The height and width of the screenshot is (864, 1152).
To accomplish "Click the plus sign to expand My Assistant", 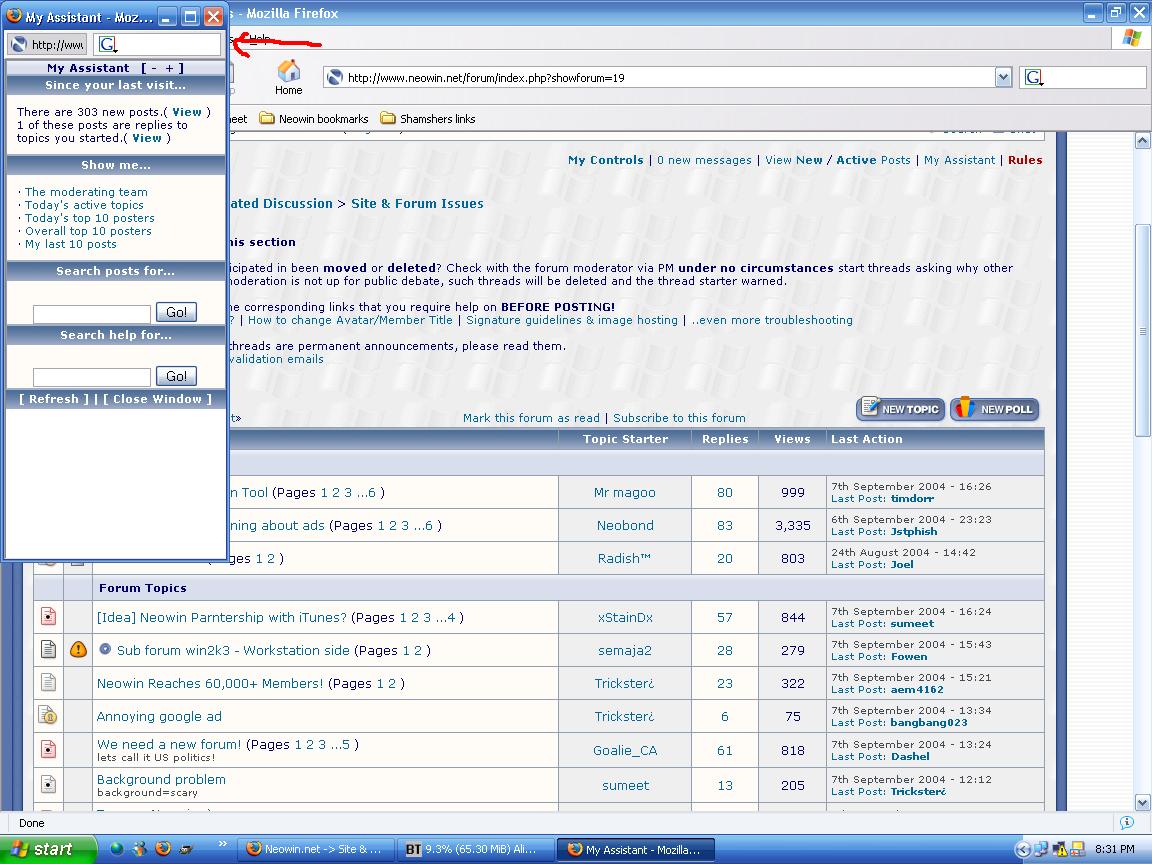I will pos(170,68).
